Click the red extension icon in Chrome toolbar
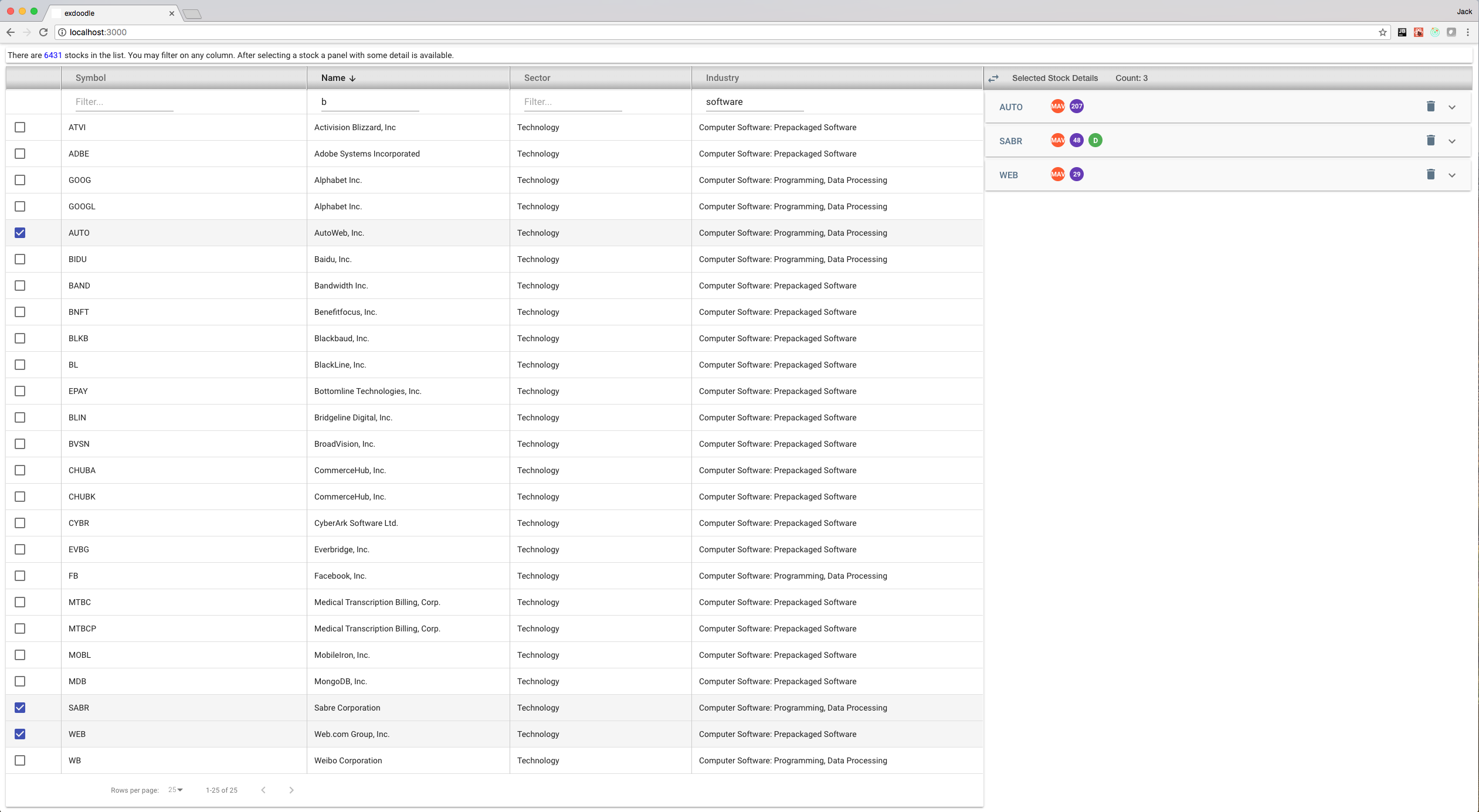 pos(1419,32)
